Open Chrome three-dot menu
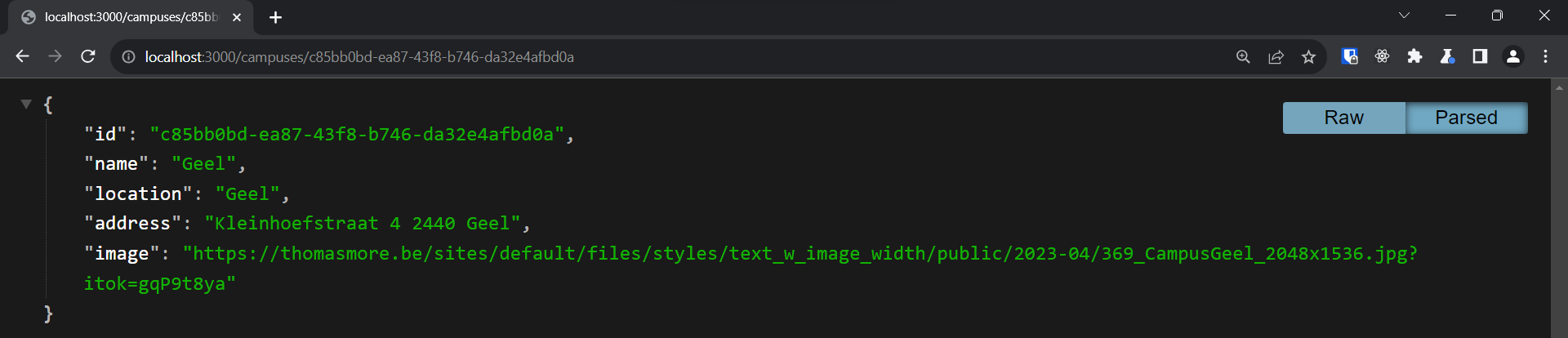 pos(1545,56)
